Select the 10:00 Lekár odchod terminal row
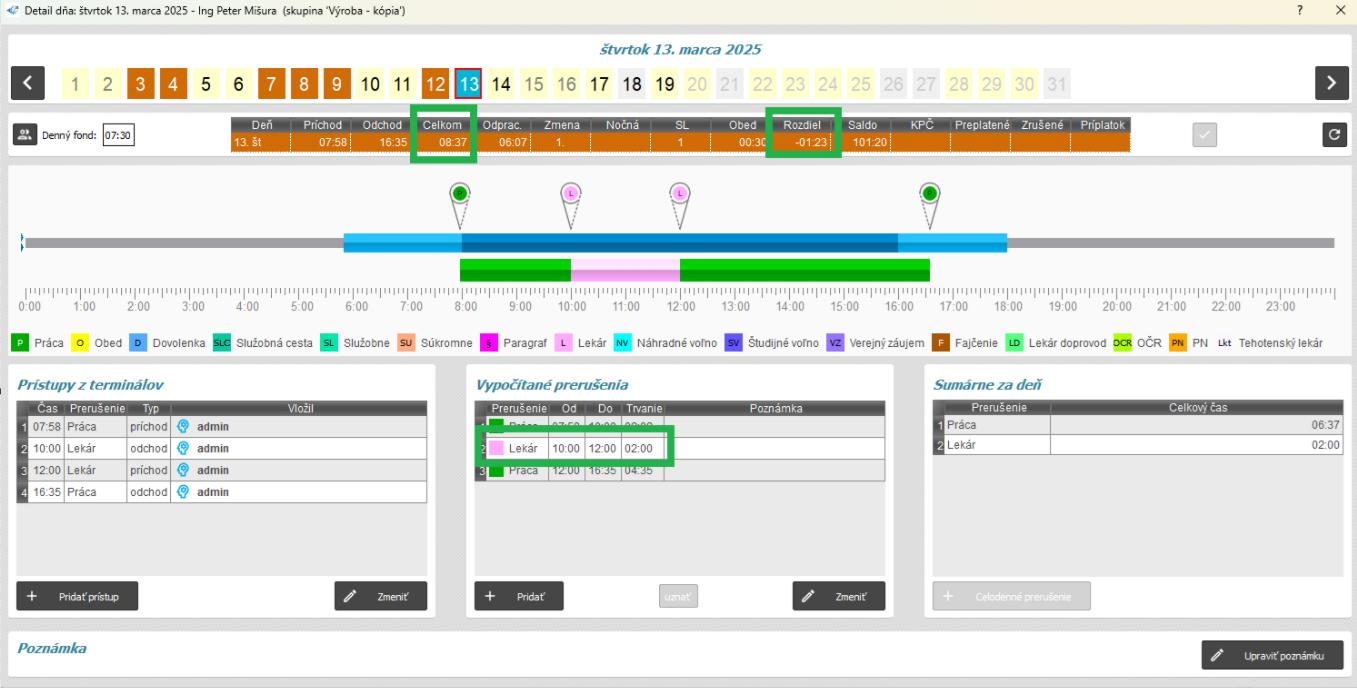The height and width of the screenshot is (688, 1357). pos(220,448)
